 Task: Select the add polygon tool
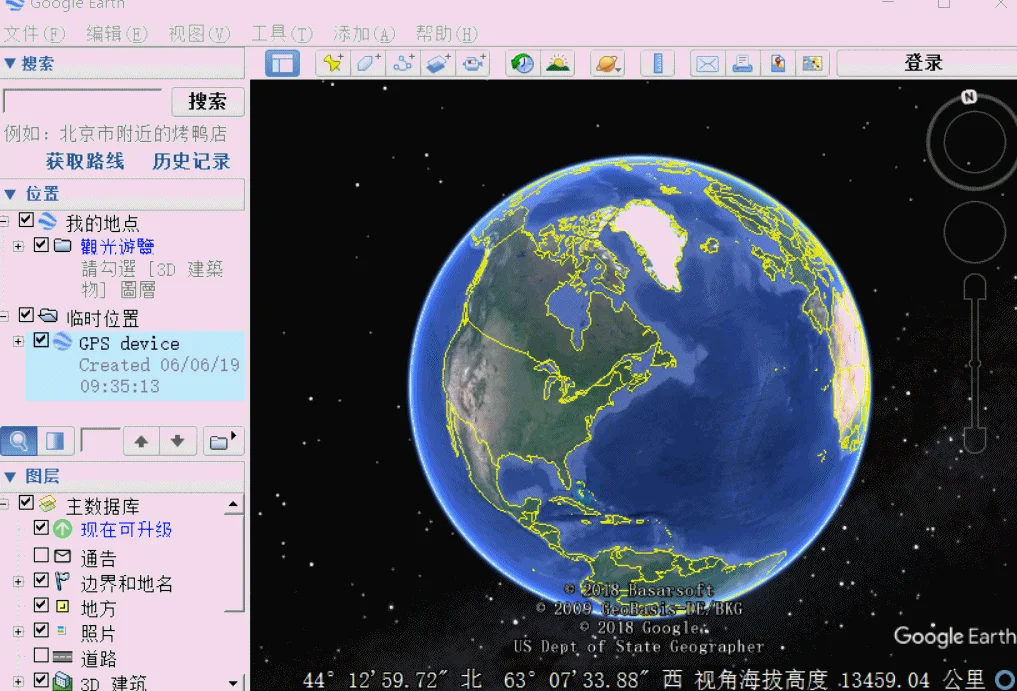[x=368, y=64]
